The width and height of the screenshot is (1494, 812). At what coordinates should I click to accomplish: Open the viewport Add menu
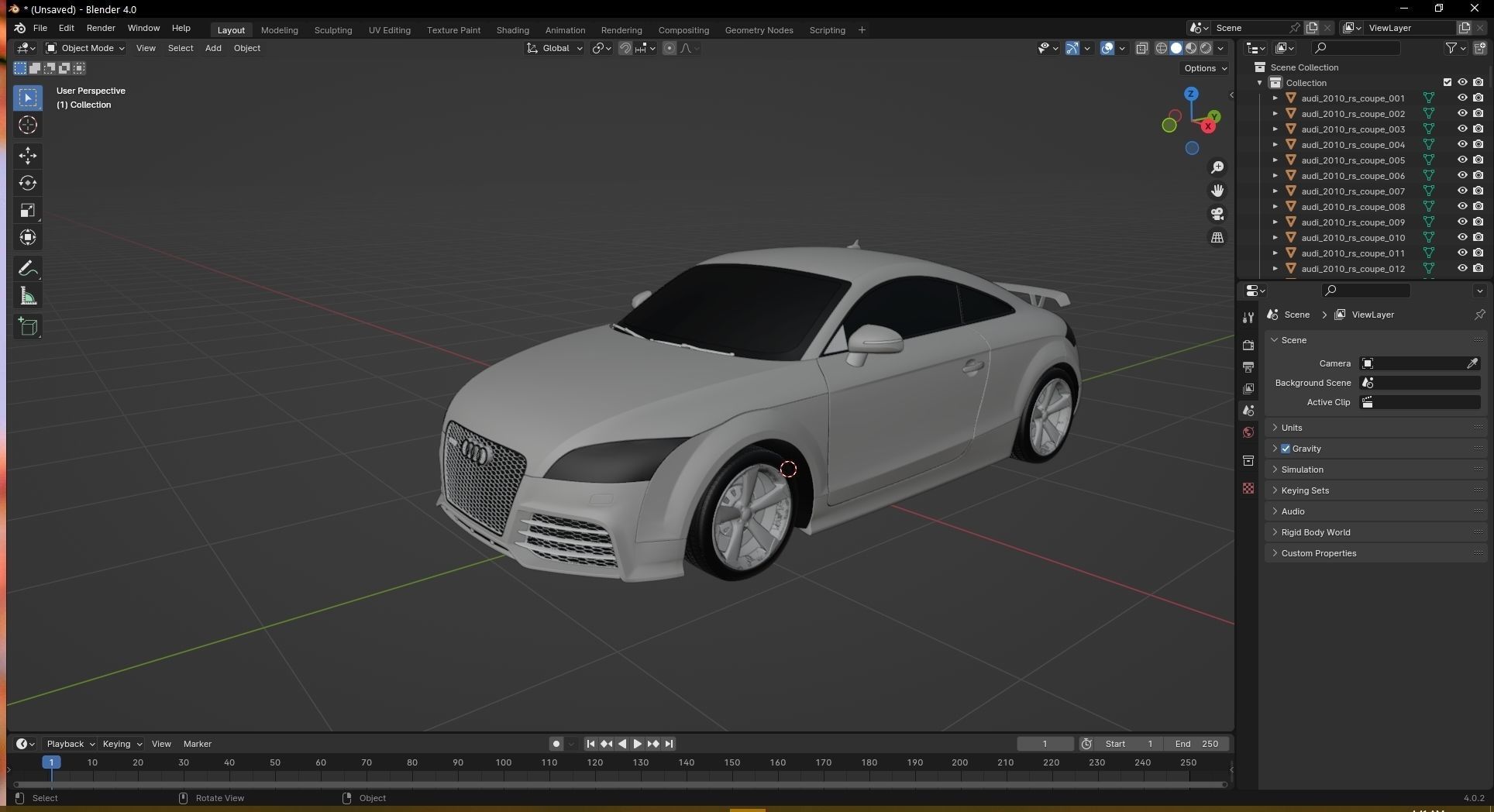tap(213, 48)
